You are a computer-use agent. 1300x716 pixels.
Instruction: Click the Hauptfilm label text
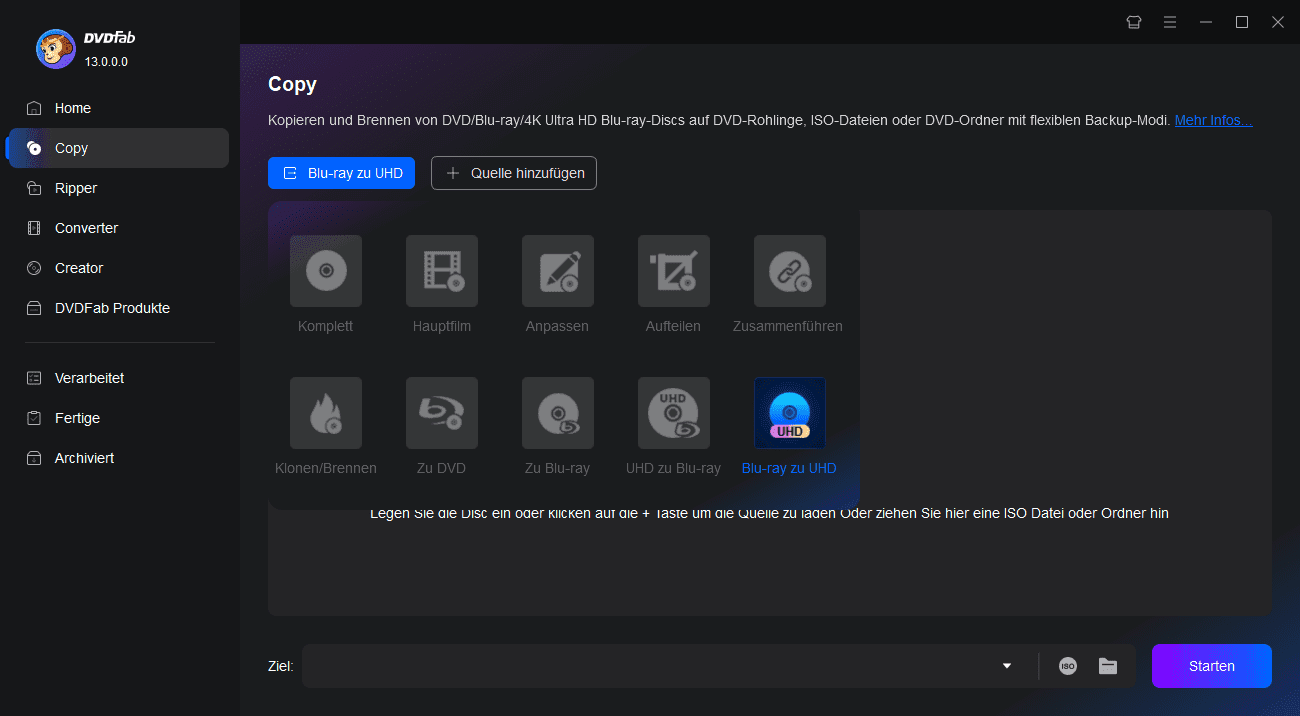pos(442,326)
